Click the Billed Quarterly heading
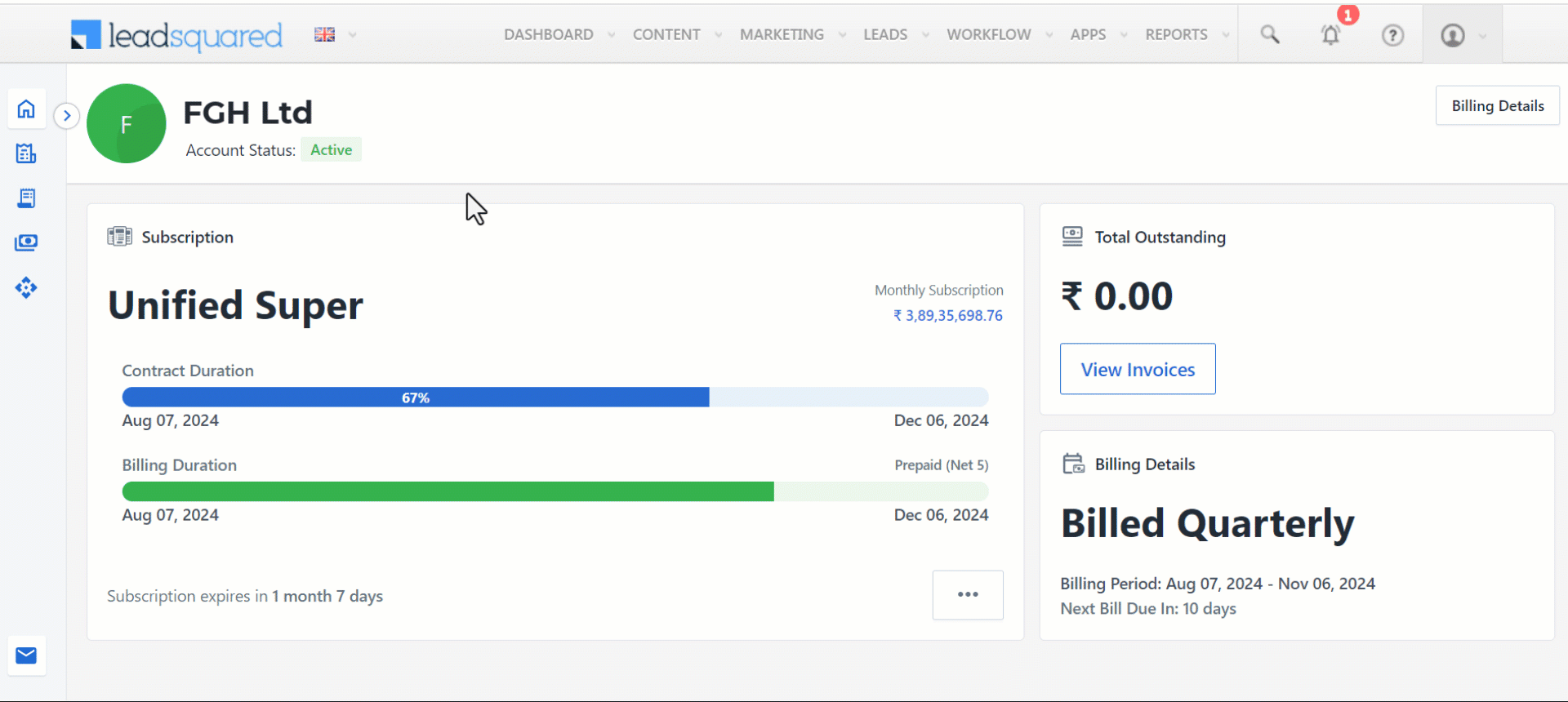Screen dimensions: 1568x702 point(1207,525)
